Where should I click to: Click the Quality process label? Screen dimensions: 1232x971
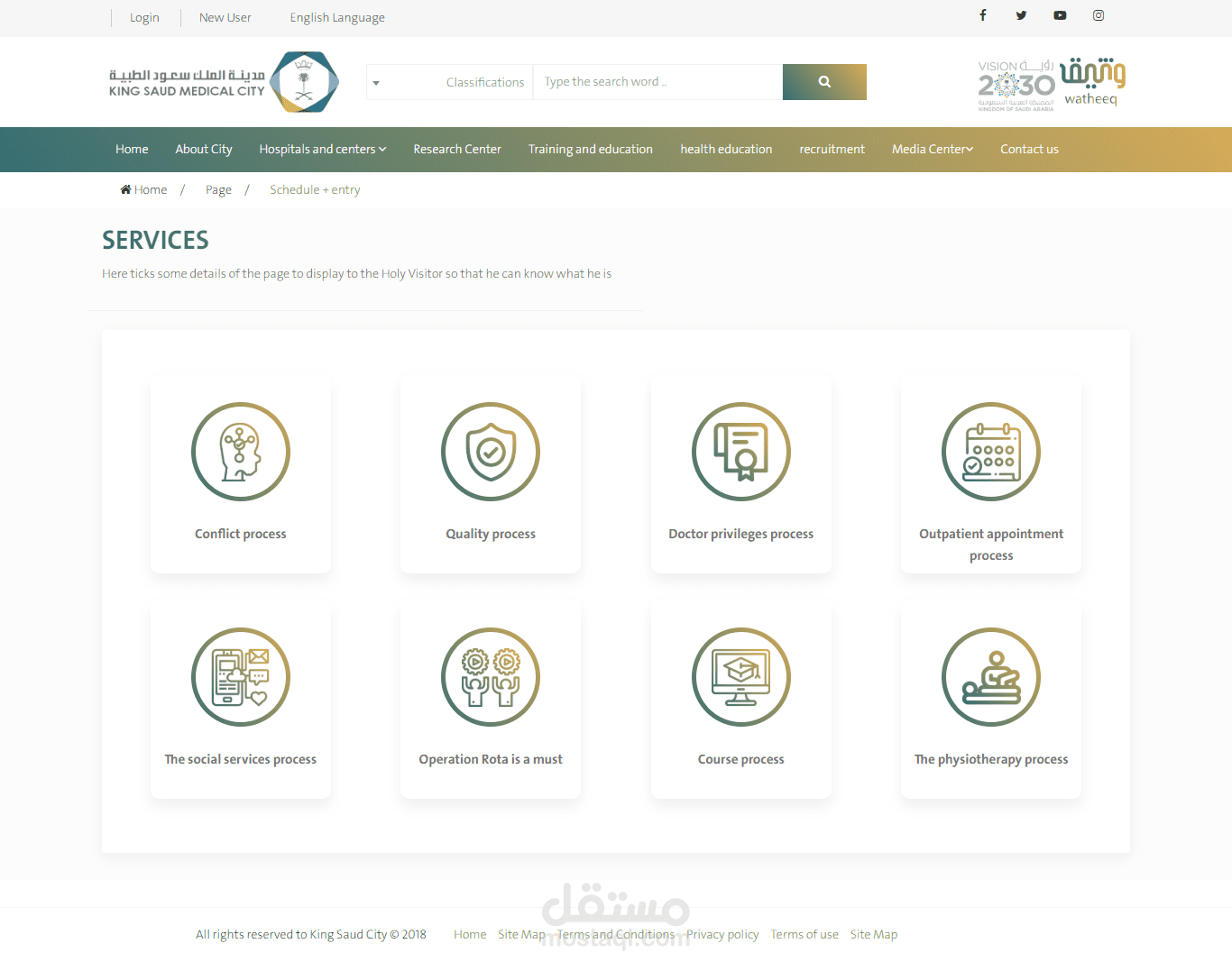pyautogui.click(x=491, y=534)
